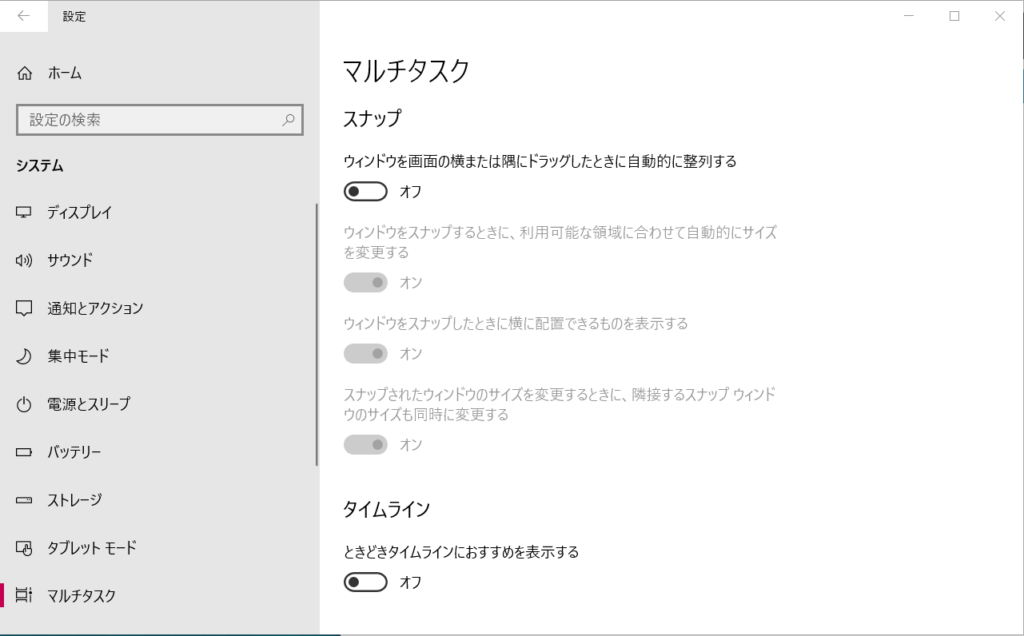Click the back arrow icon in title bar
Viewport: 1024px width, 636px height.
24,16
